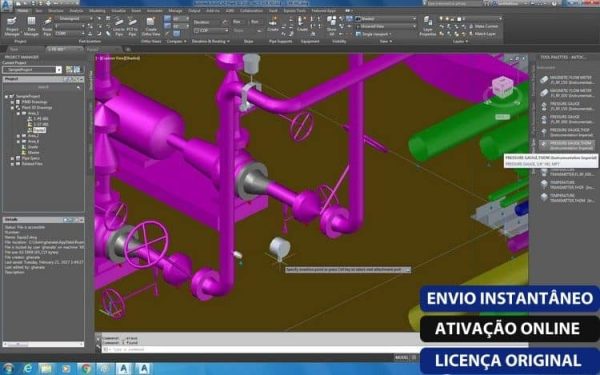Select the Master drawing in project tree
Viewport: 600px width, 375px height.
point(33,152)
